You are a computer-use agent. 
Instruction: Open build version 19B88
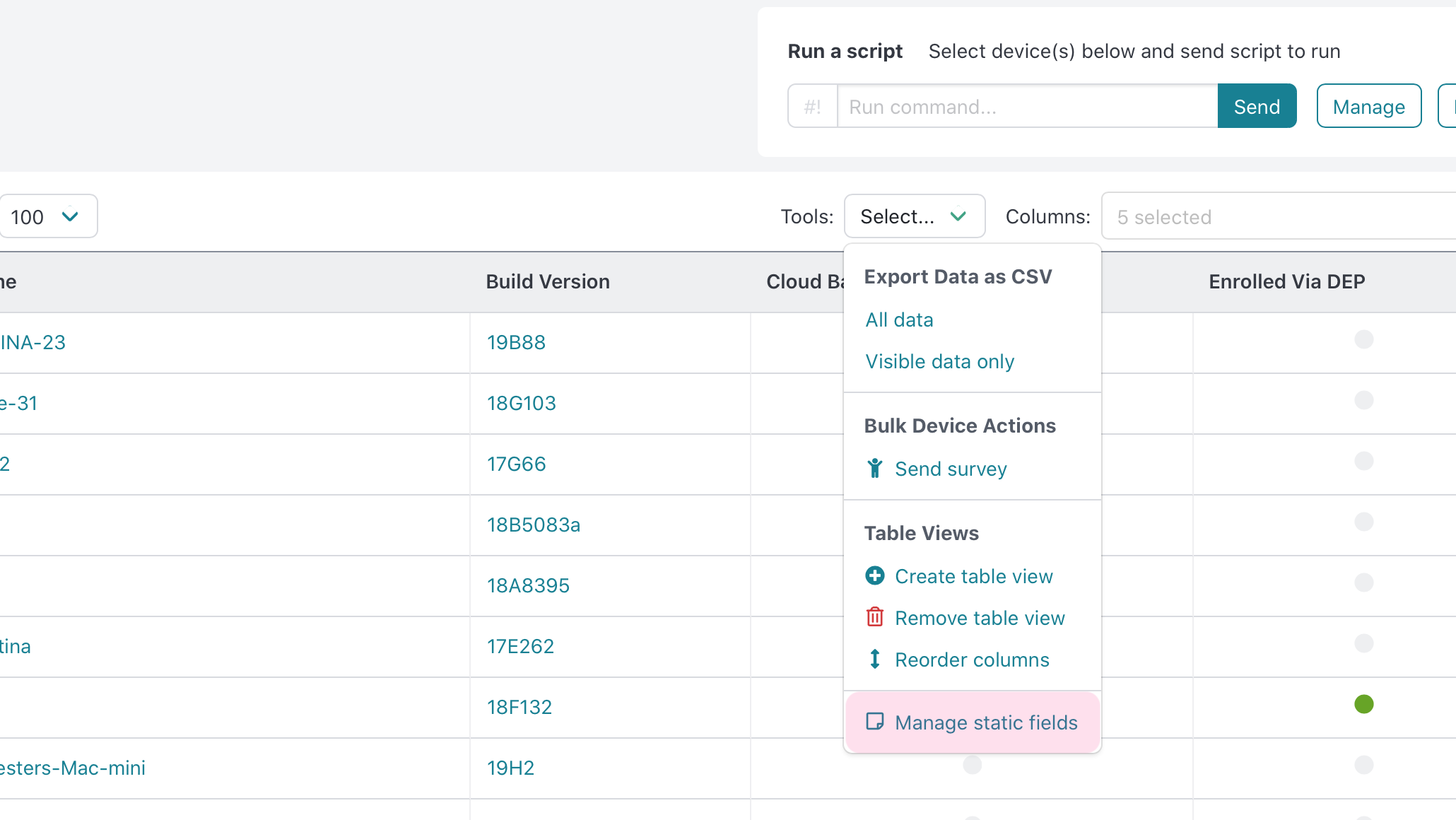(516, 342)
